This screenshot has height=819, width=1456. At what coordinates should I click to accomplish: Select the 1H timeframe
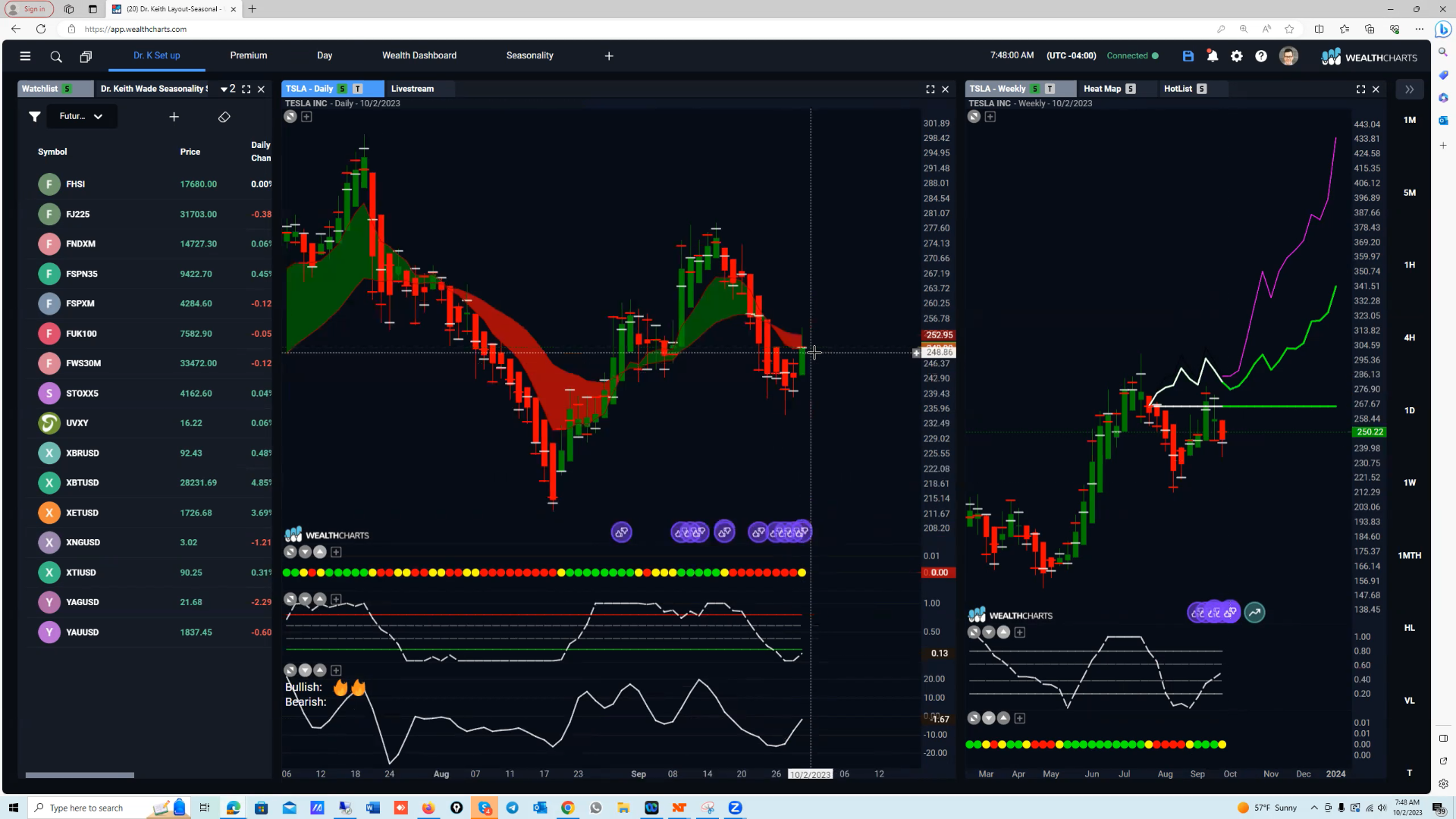tap(1410, 265)
